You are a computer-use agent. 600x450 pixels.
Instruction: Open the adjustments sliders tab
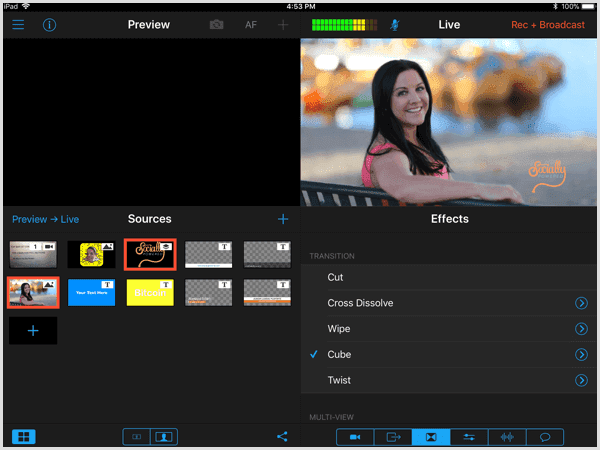(x=469, y=437)
